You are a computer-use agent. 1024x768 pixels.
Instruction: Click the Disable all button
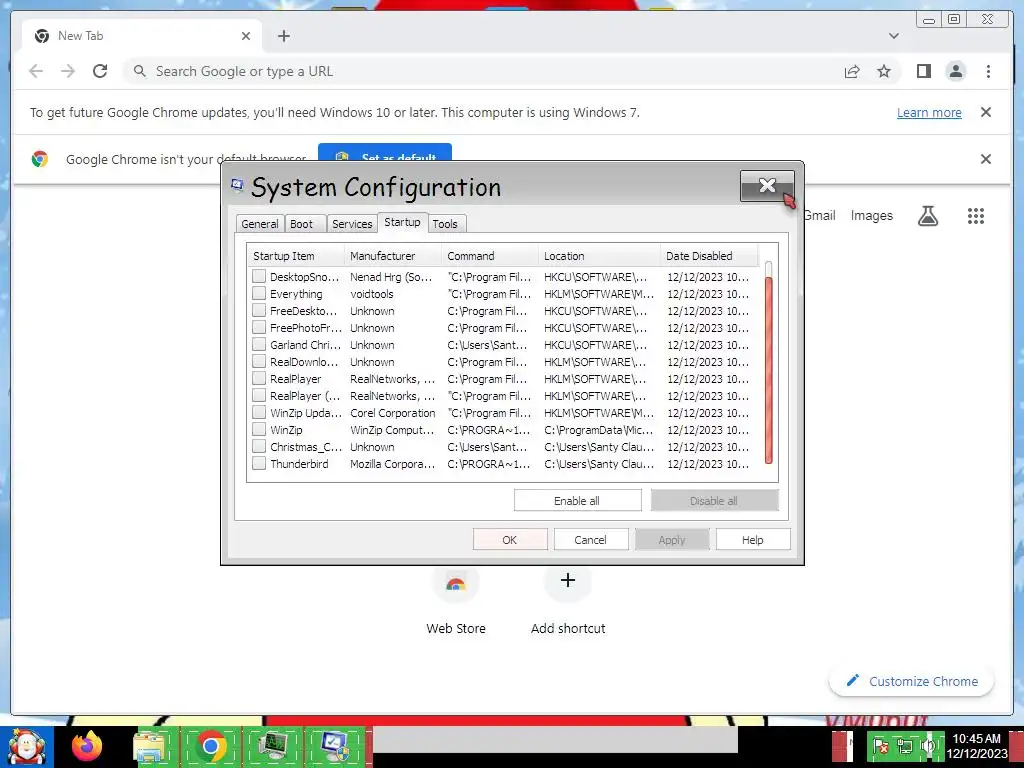coord(714,500)
